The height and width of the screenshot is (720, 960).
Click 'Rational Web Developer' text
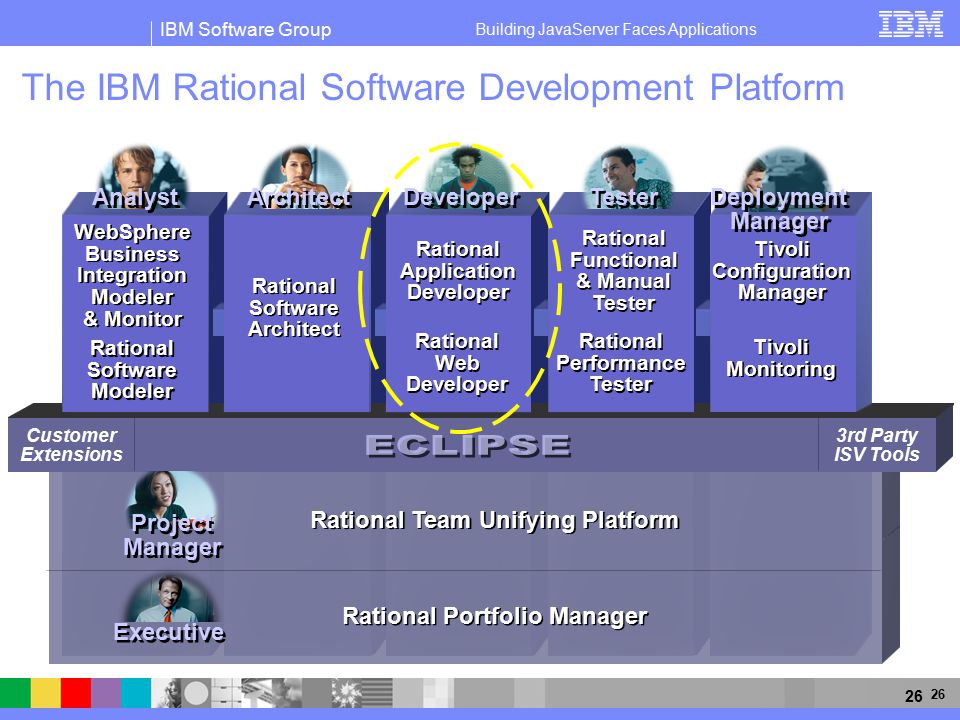[x=457, y=363]
